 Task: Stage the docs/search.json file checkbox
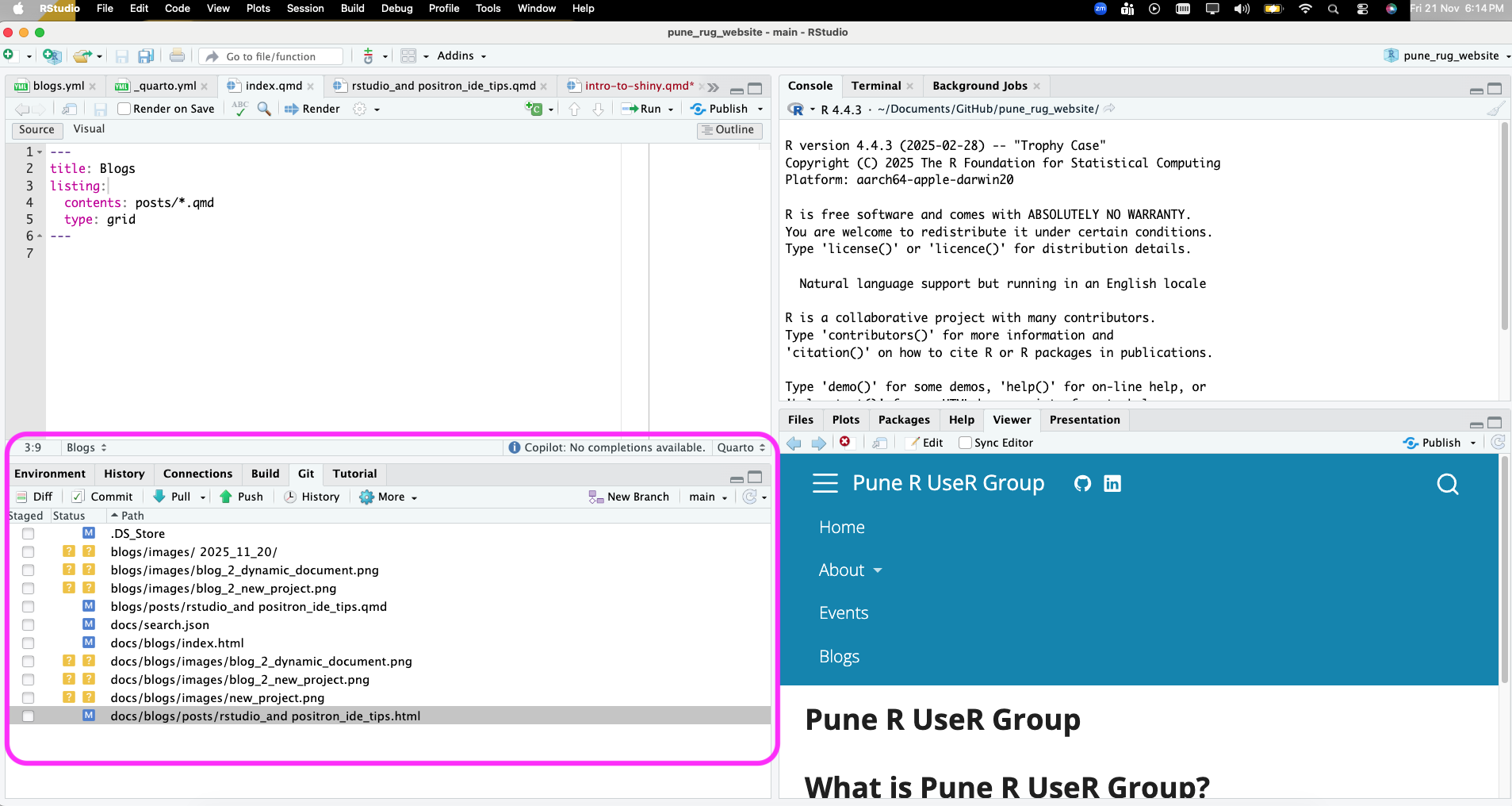click(x=29, y=625)
